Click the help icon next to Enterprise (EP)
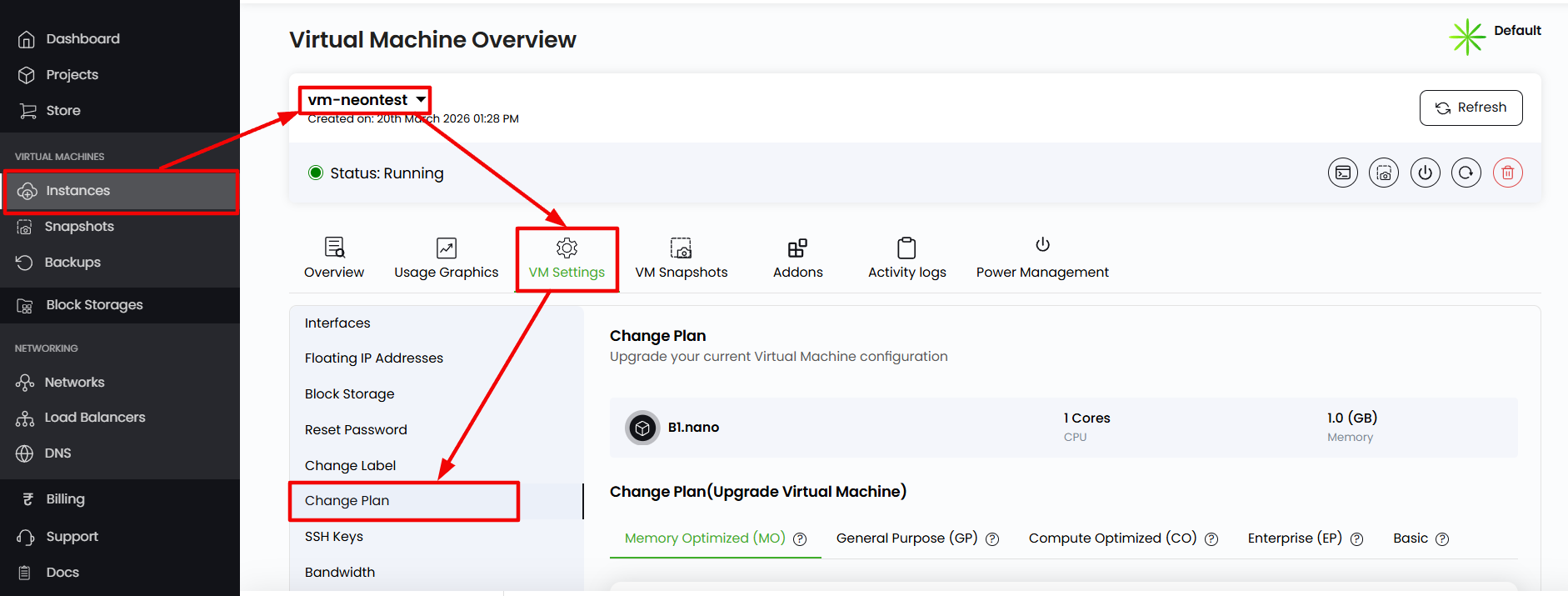This screenshot has width=1568, height=596. tap(1356, 539)
